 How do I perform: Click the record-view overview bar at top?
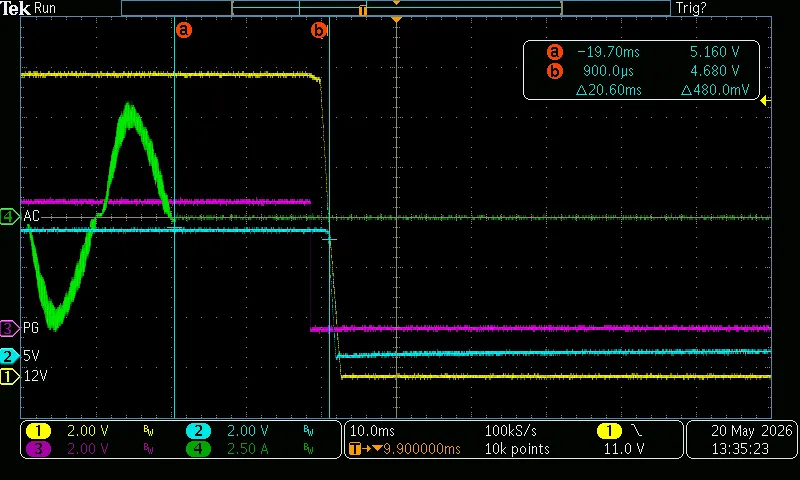tap(396, 8)
